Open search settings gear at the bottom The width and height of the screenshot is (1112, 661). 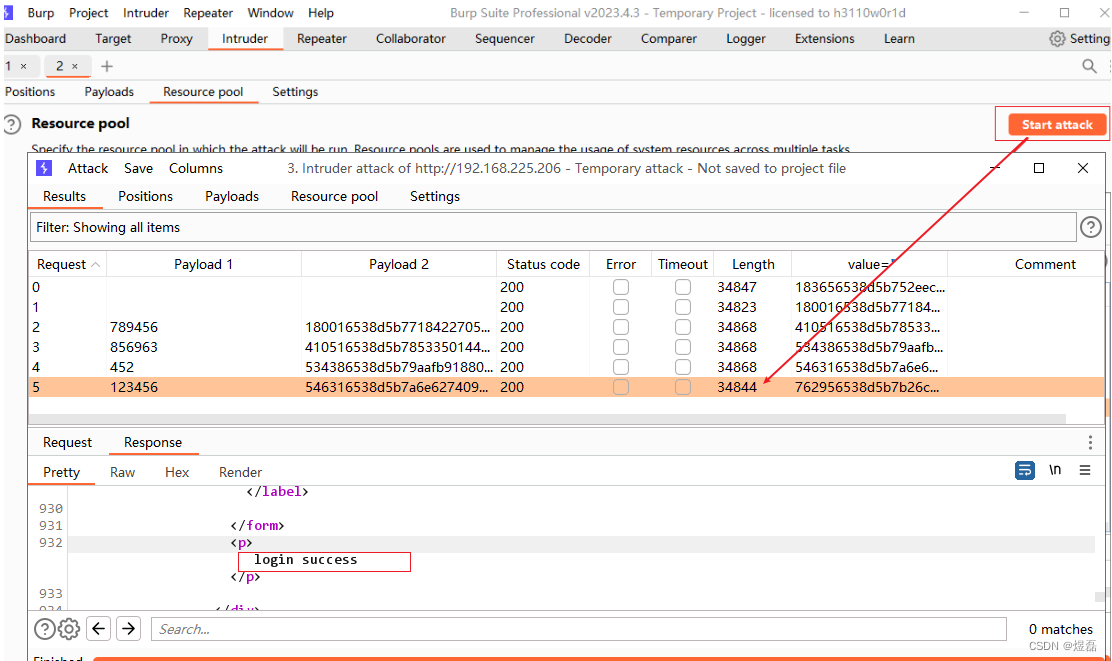coord(69,628)
